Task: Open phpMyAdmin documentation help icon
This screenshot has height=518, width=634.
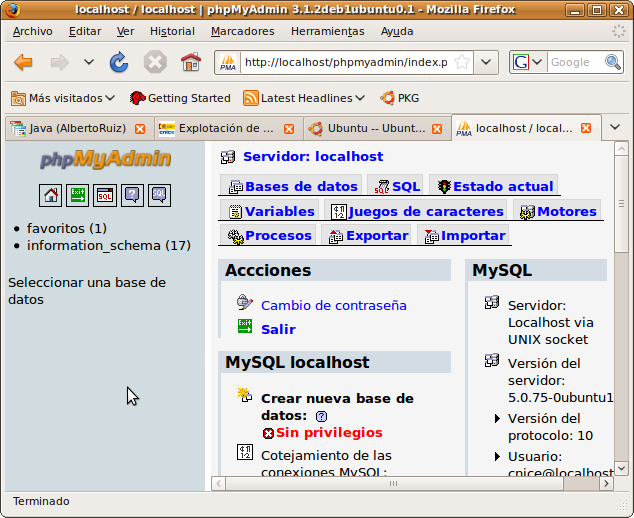Action: (131, 195)
